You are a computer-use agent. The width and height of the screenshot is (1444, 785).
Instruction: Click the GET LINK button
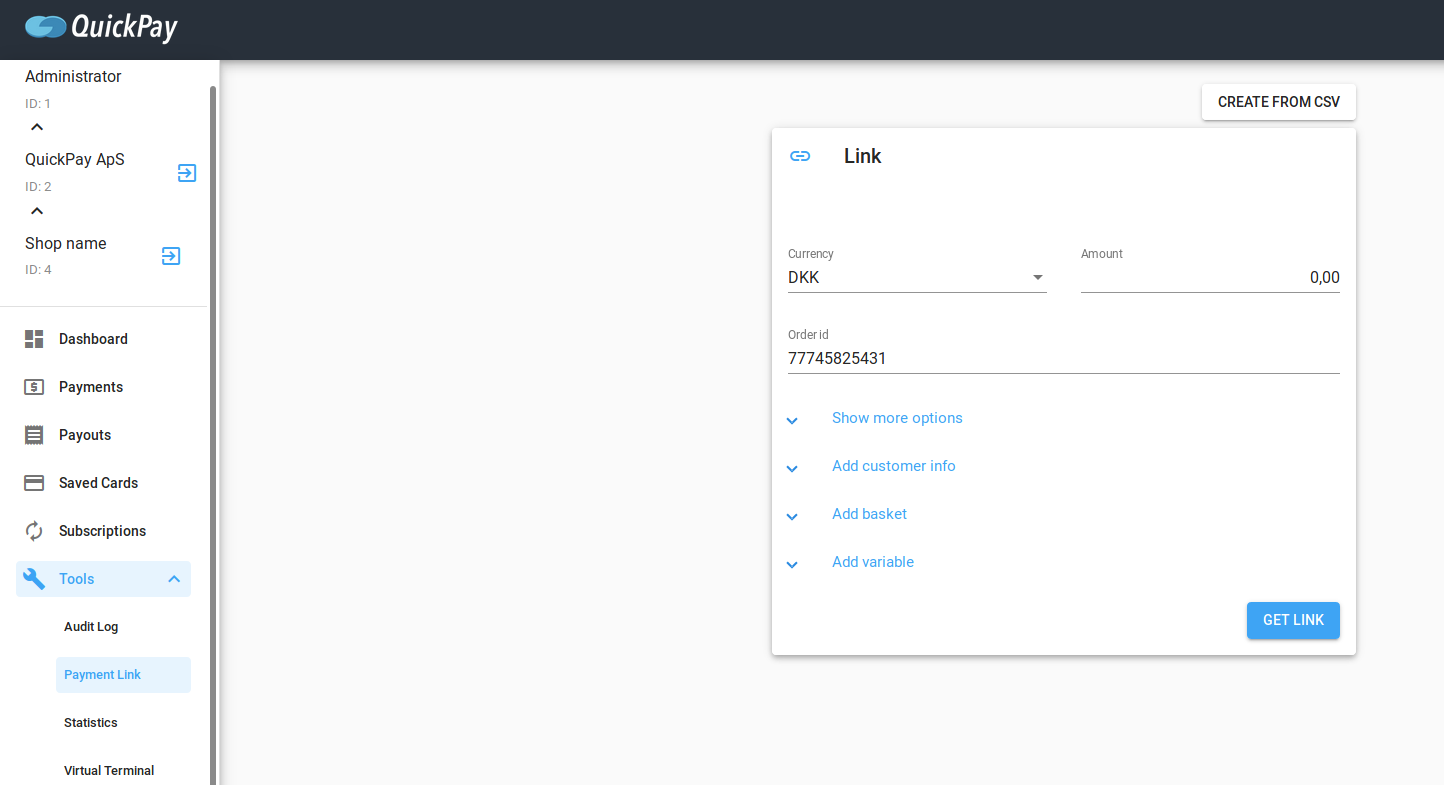(x=1293, y=620)
